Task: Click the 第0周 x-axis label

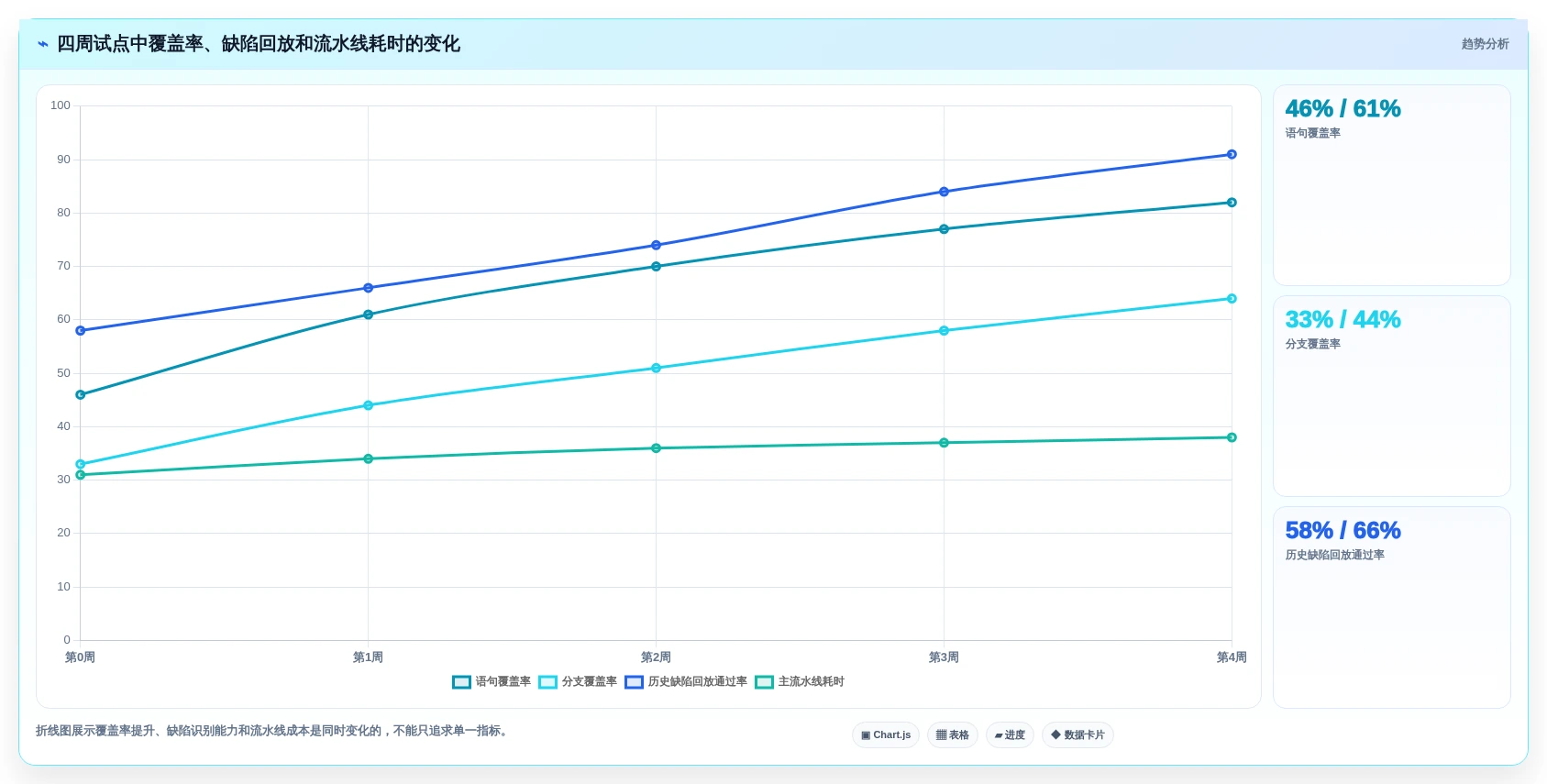Action: pyautogui.click(x=81, y=657)
